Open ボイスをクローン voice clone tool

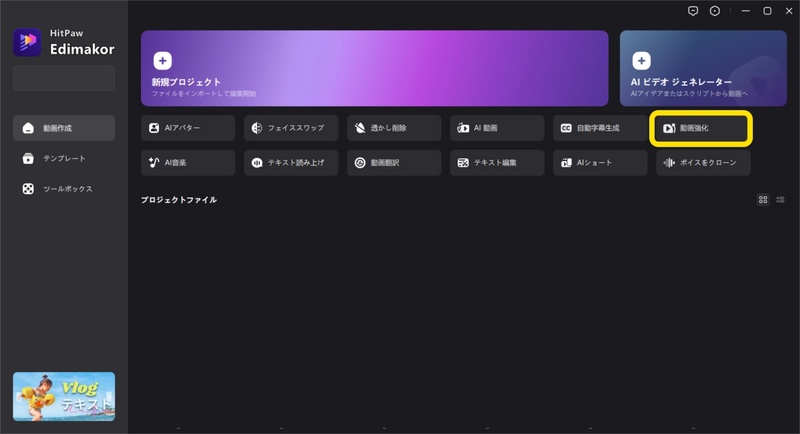[702, 163]
